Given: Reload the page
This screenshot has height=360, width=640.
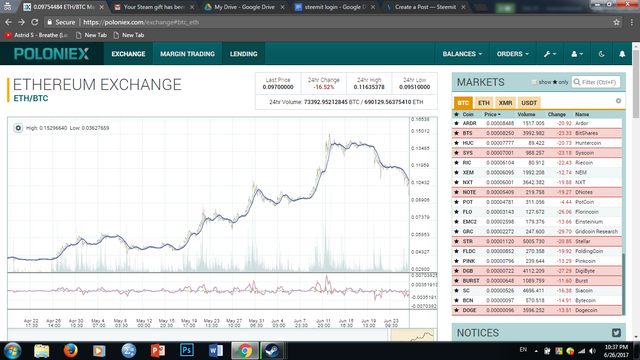Looking at the screenshot, I should point(35,22).
